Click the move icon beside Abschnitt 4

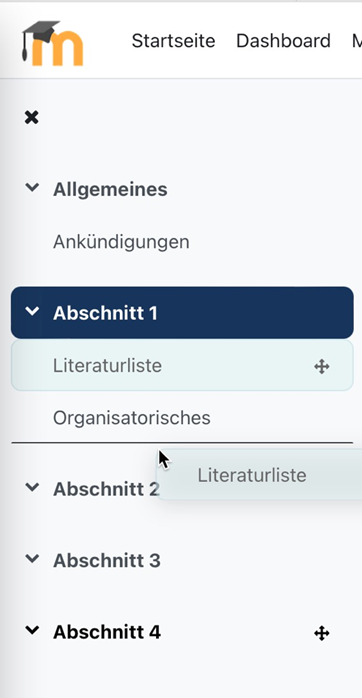click(321, 633)
